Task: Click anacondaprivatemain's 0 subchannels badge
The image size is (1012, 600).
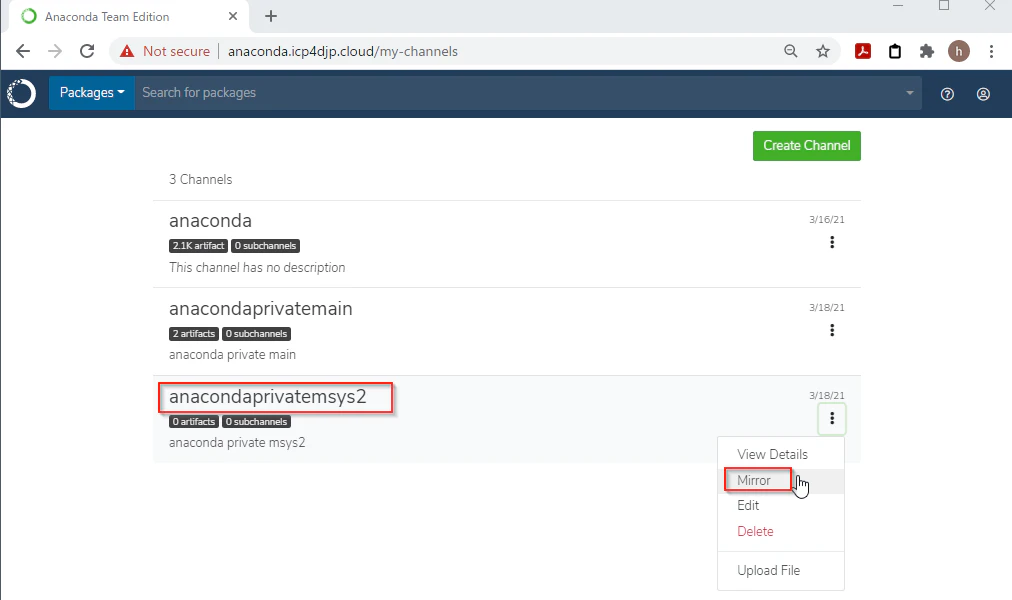Action: coord(256,334)
